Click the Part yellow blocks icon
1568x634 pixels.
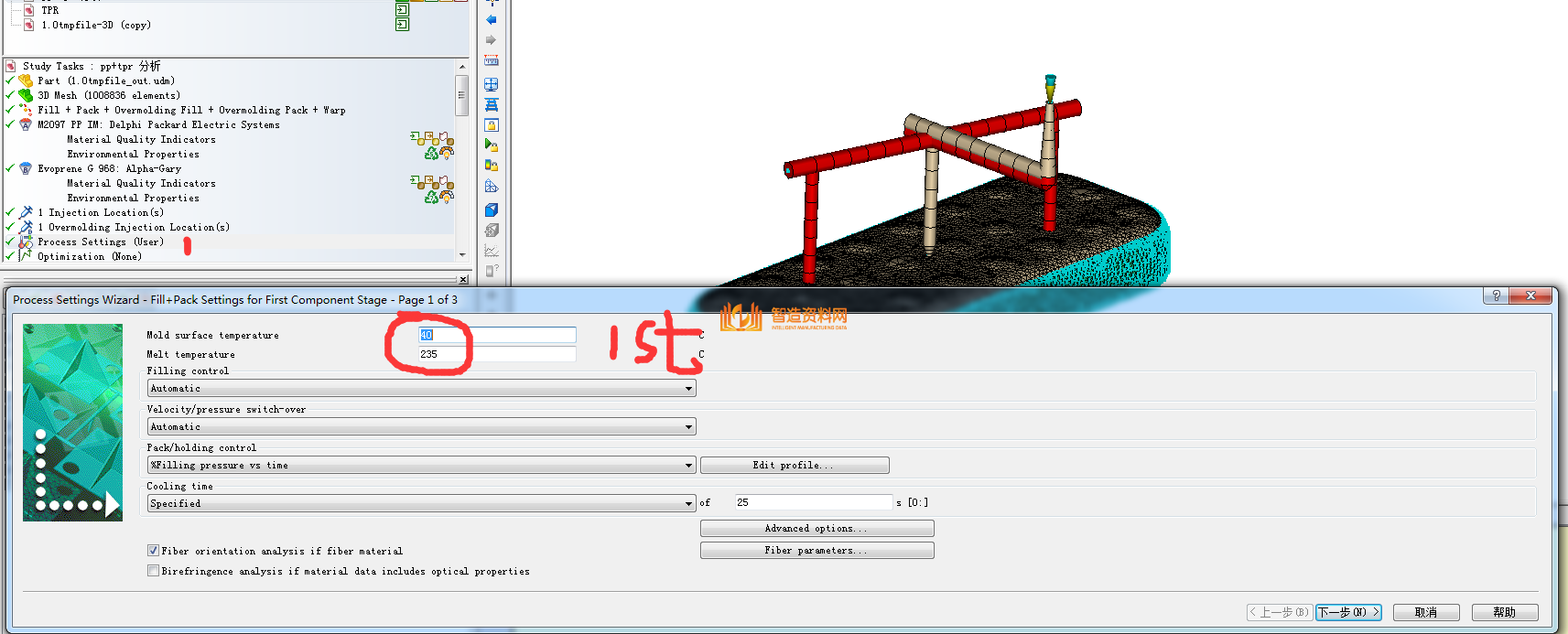click(x=26, y=81)
